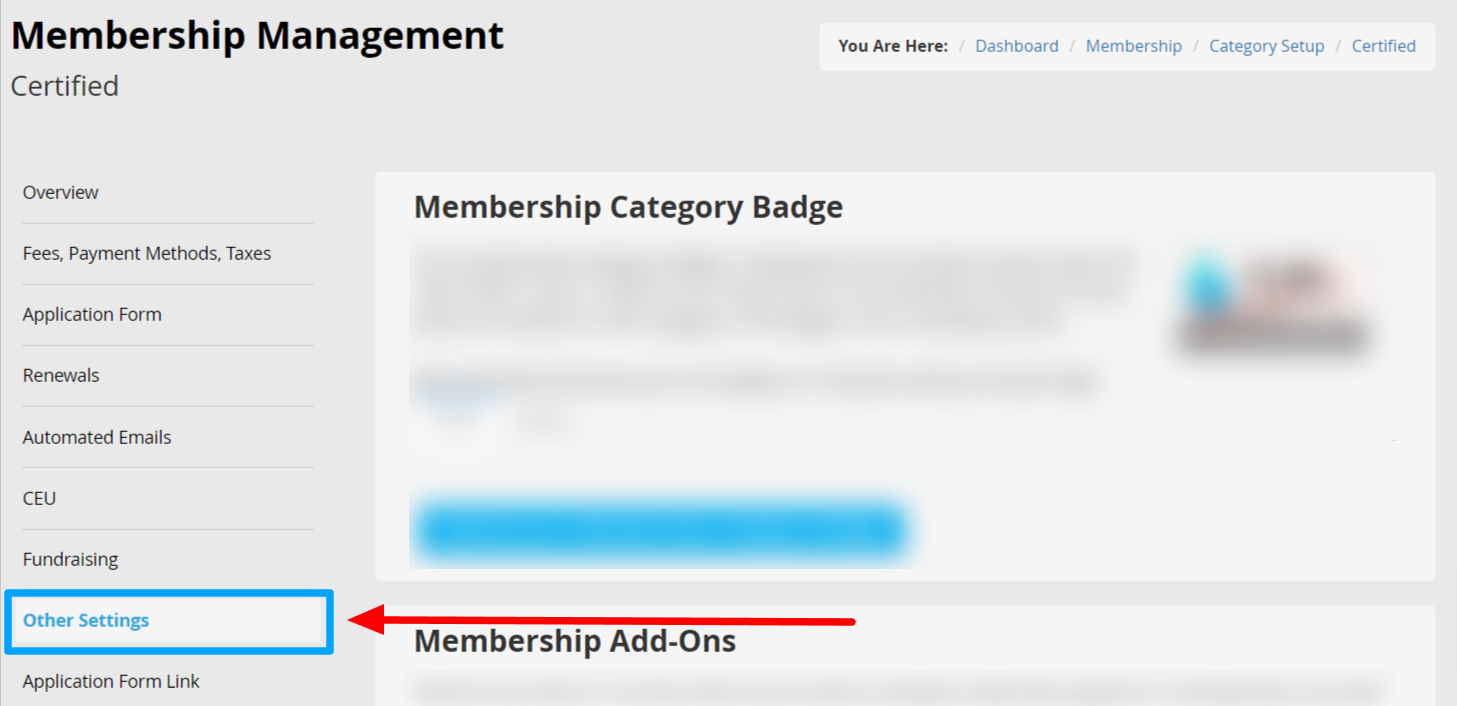The image size is (1457, 706).
Task: Click the Membership Category Badge heading
Action: point(628,207)
